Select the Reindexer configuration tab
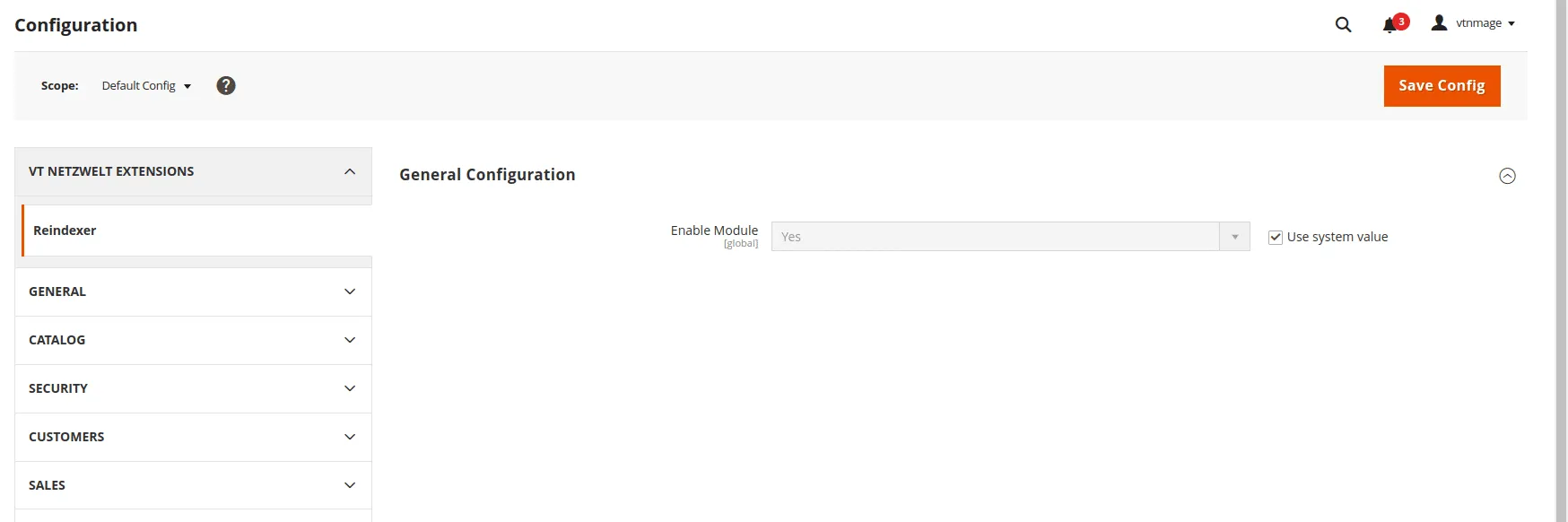This screenshot has width=1568, height=522. tap(65, 231)
